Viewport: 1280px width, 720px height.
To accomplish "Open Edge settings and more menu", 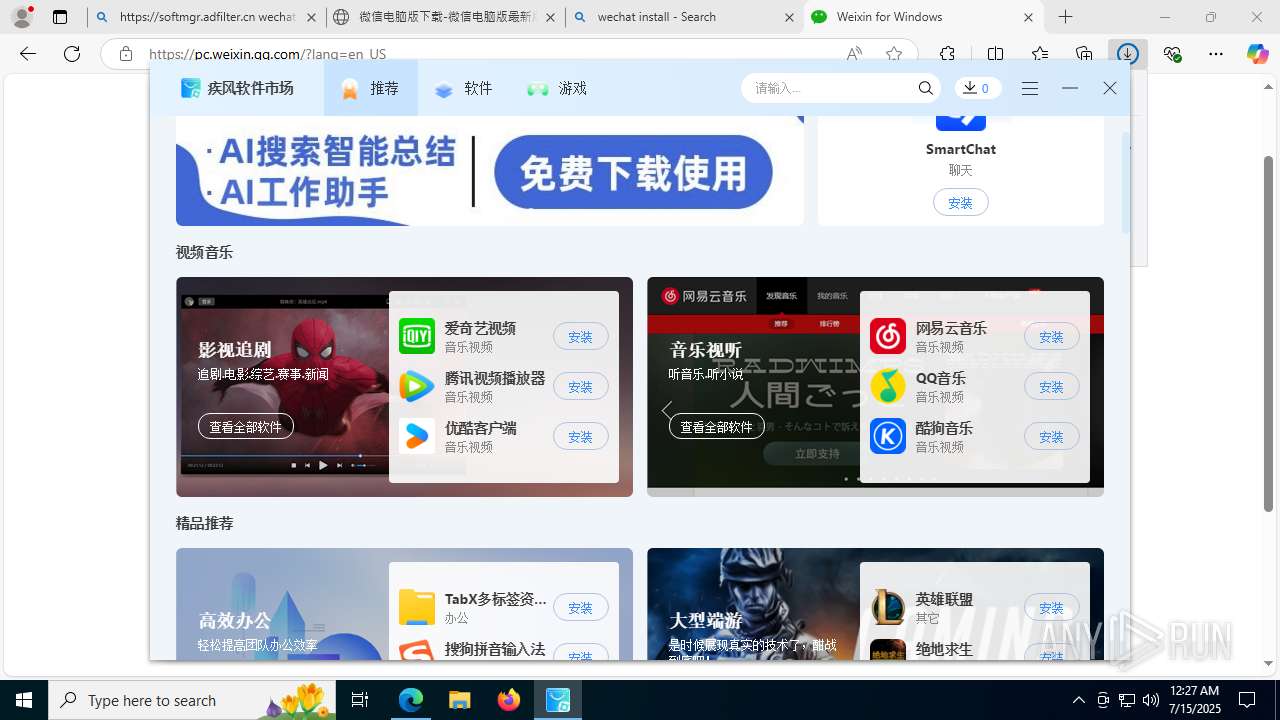I will point(1216,54).
